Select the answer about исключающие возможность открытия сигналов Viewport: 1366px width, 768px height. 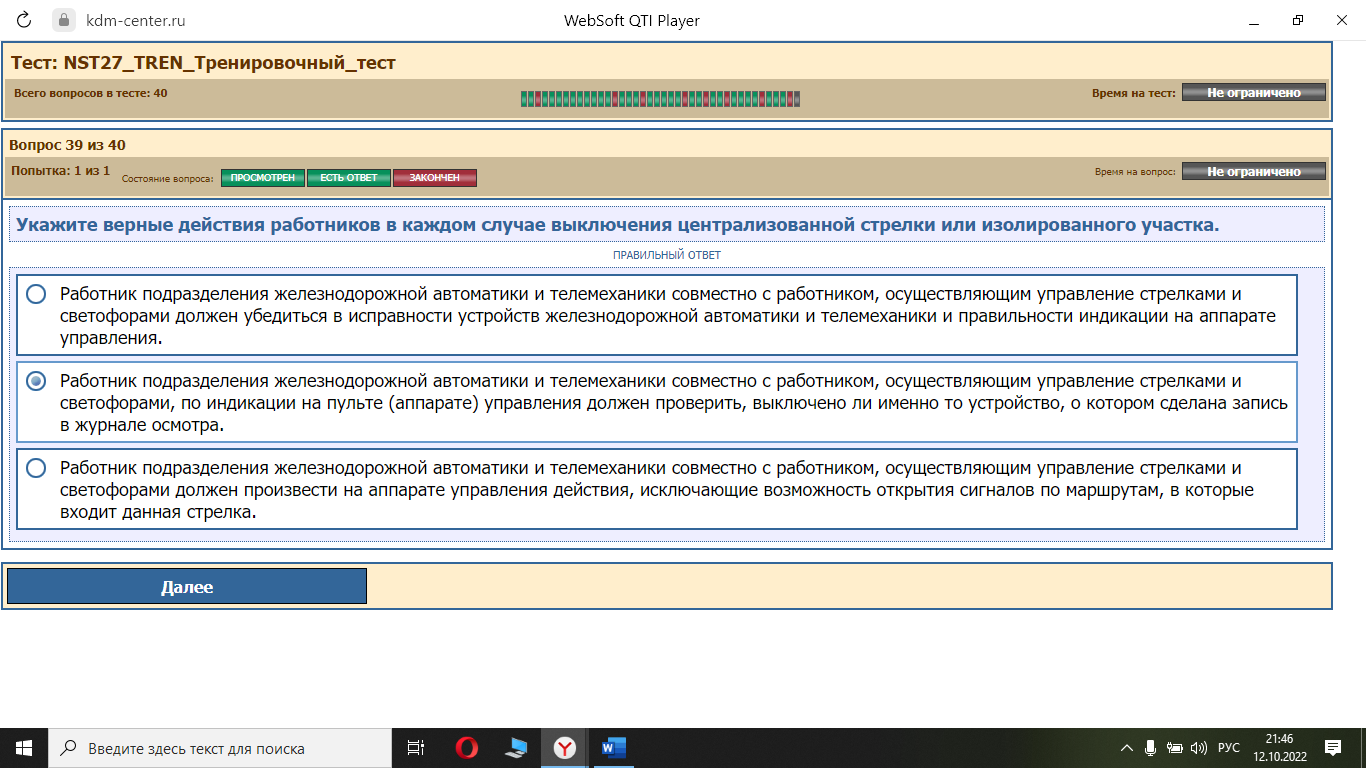(657, 489)
